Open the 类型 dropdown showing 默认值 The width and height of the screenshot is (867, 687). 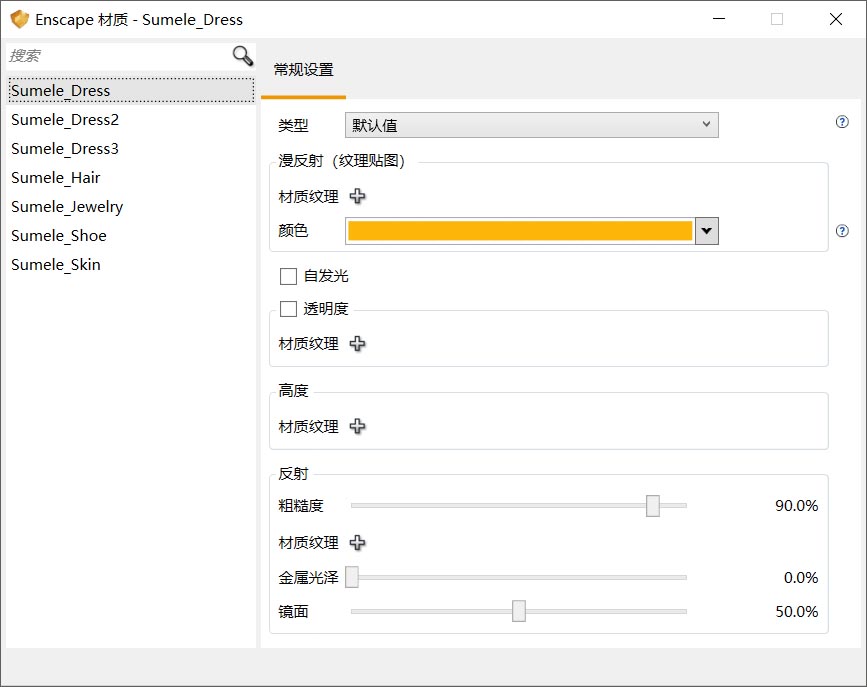click(x=531, y=125)
